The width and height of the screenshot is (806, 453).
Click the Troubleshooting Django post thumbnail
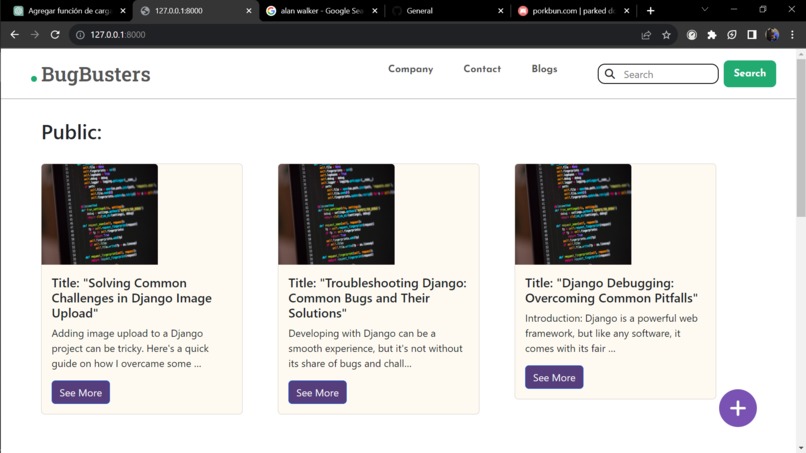(x=336, y=214)
